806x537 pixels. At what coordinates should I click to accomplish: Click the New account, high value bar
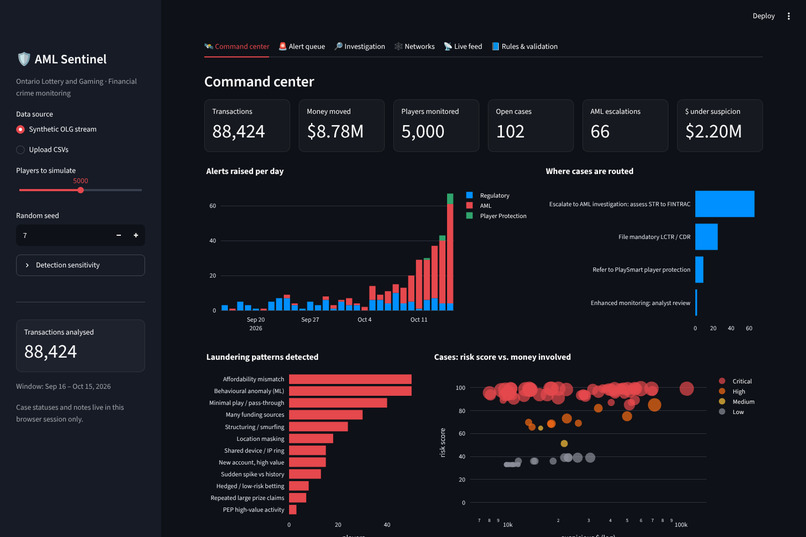click(307, 462)
